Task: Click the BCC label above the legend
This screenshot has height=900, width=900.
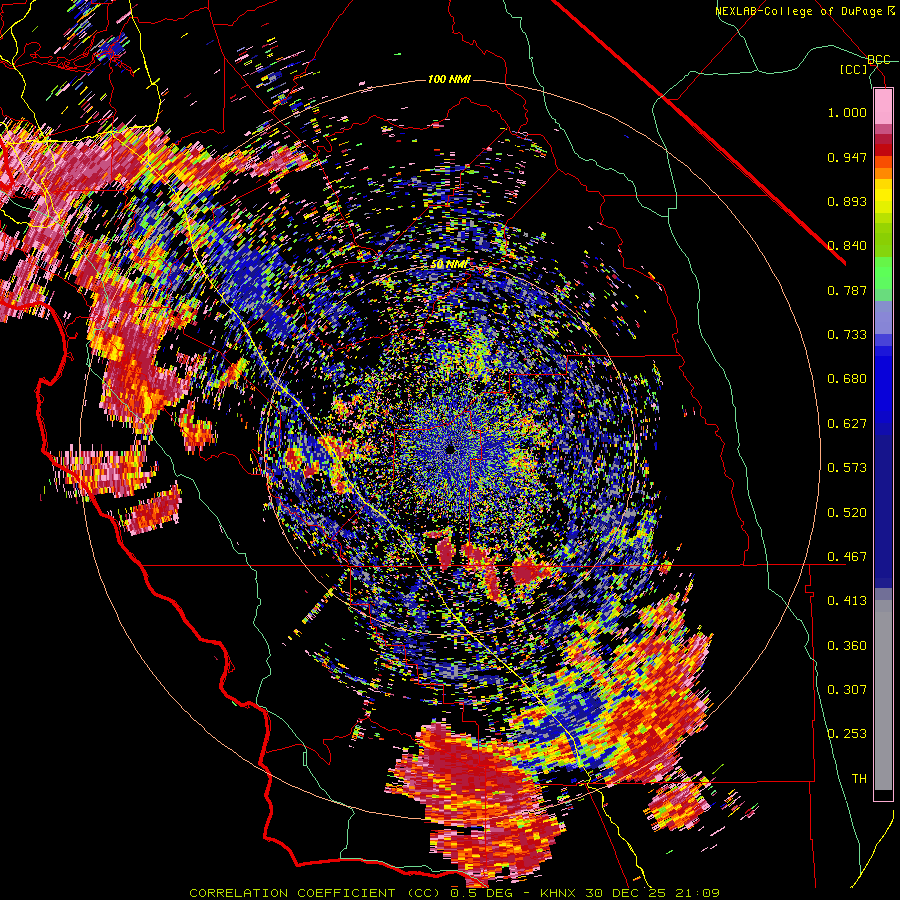Action: tap(878, 60)
